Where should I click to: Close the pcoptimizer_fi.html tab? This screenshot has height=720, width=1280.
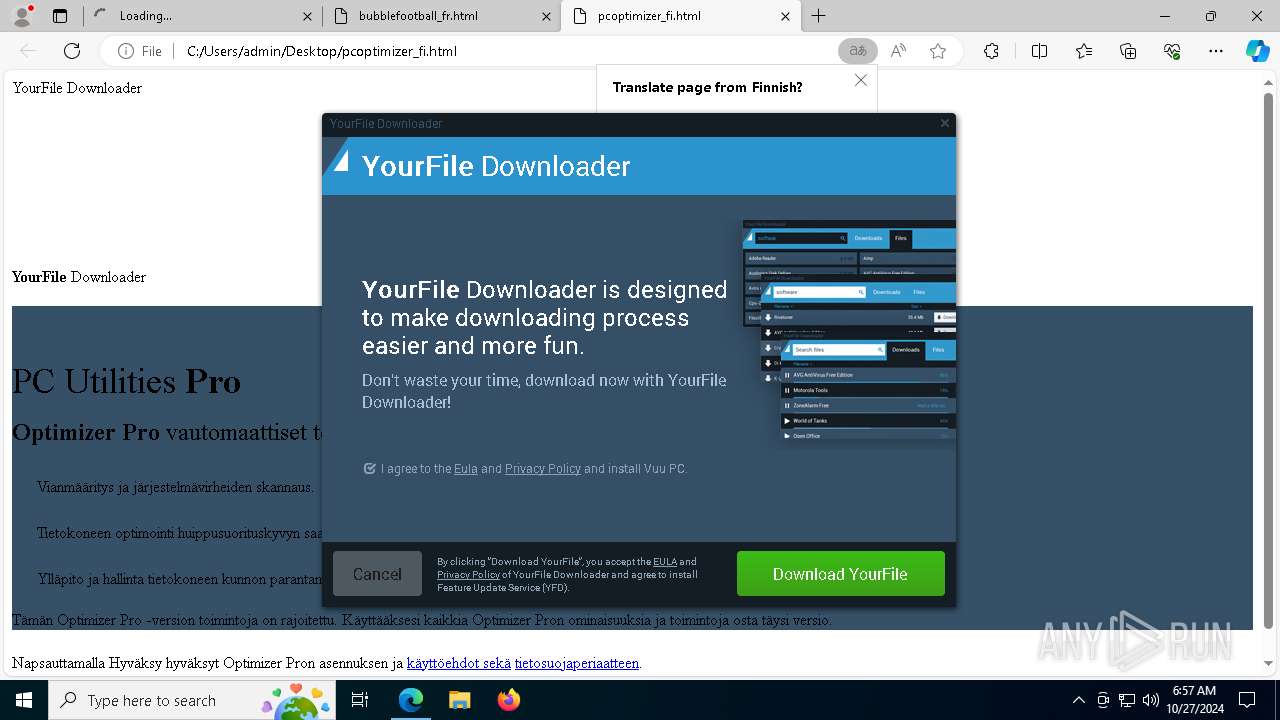[x=785, y=16]
